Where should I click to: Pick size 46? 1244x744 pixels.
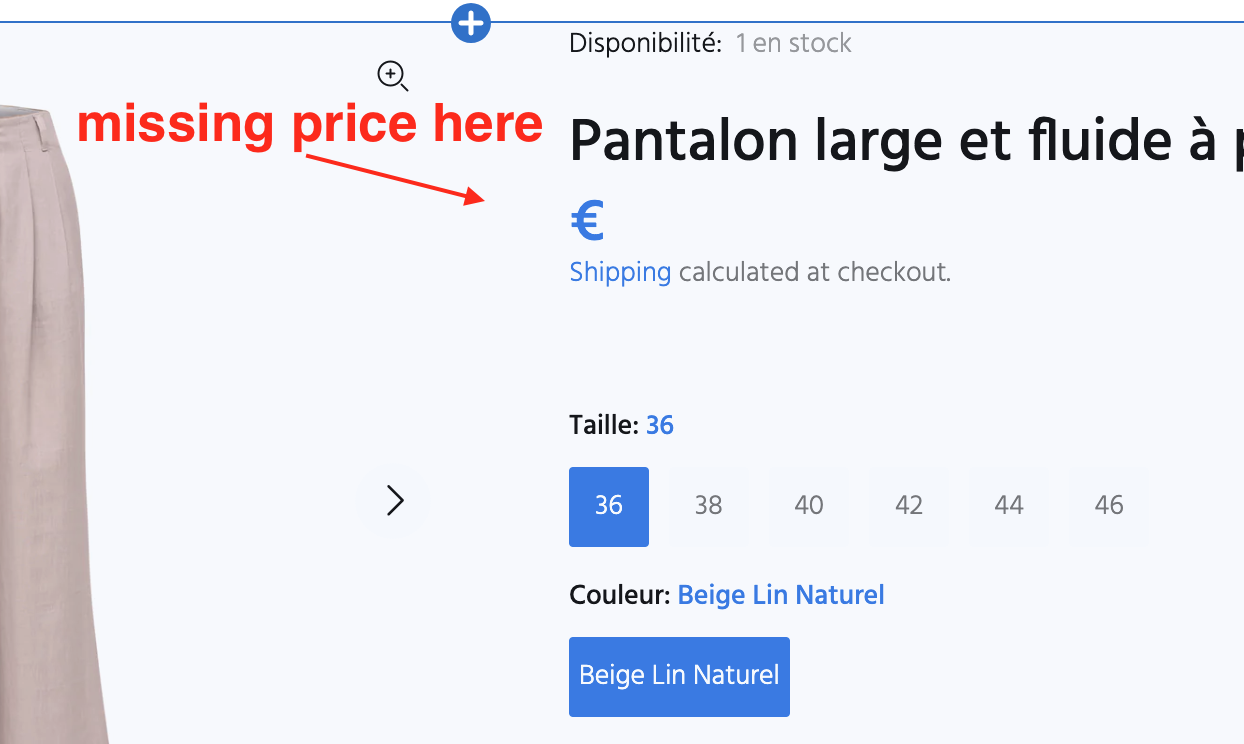tap(1108, 506)
